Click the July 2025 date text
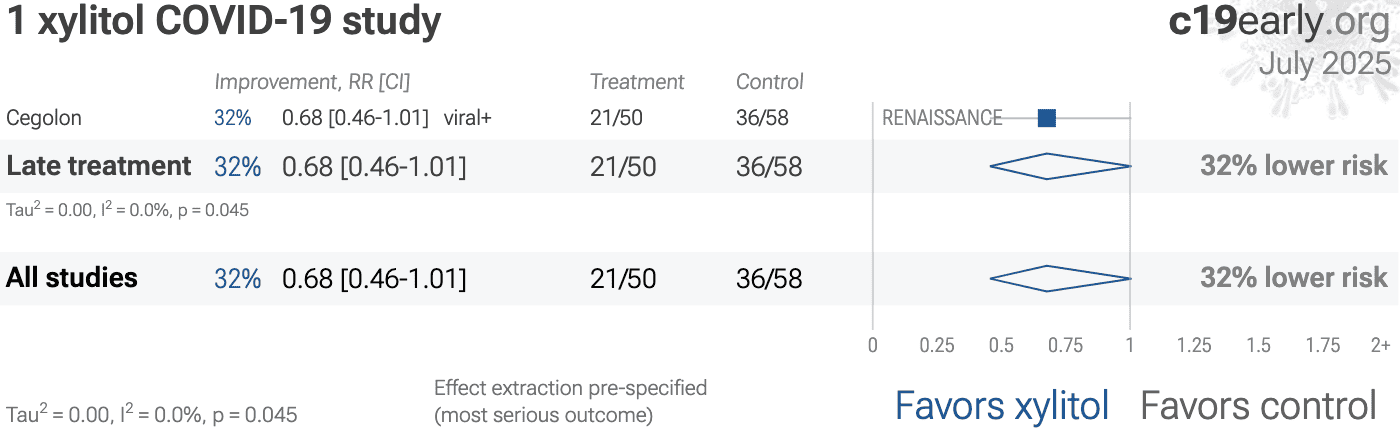 pyautogui.click(x=1324, y=63)
